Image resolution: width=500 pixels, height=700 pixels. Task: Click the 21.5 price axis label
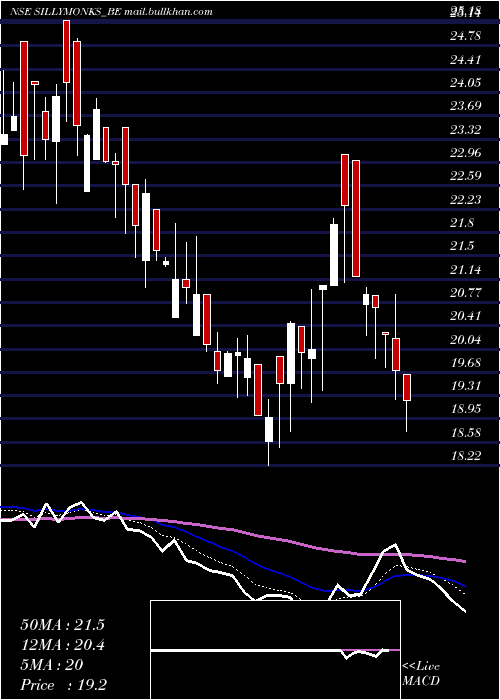(462, 246)
